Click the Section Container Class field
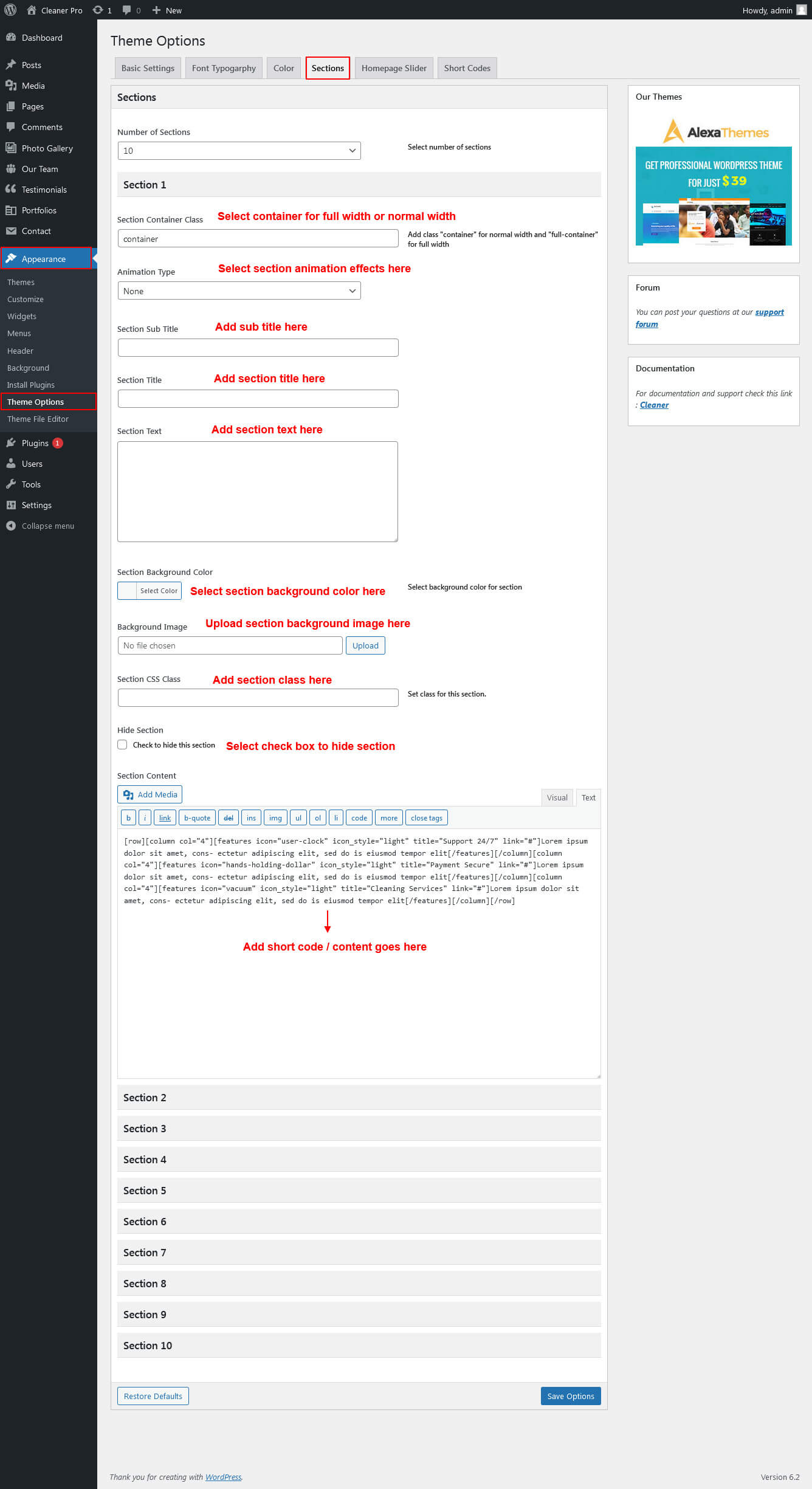 [x=258, y=238]
